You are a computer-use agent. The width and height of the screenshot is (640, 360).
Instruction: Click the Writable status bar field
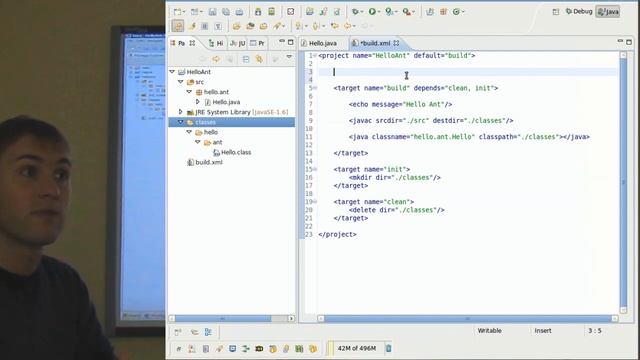point(489,331)
